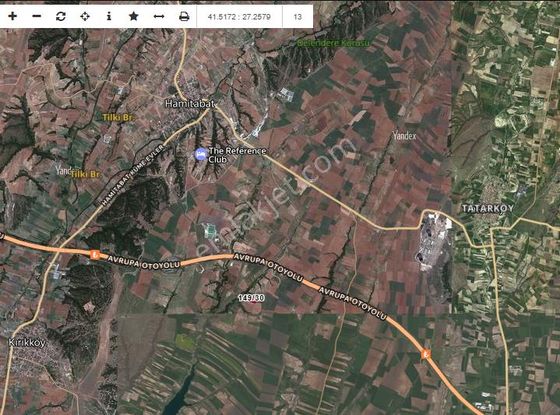Screen dimensions: 560x415
Task: Select the star favorites icon
Action: (134, 16)
